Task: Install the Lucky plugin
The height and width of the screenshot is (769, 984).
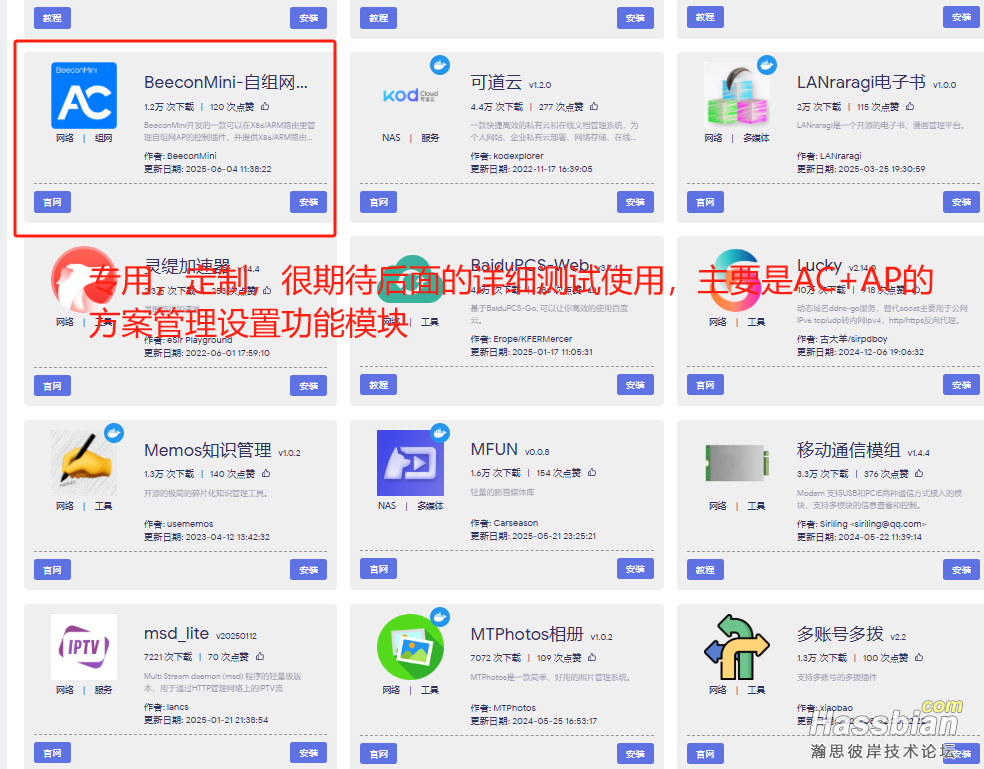Action: coord(961,385)
